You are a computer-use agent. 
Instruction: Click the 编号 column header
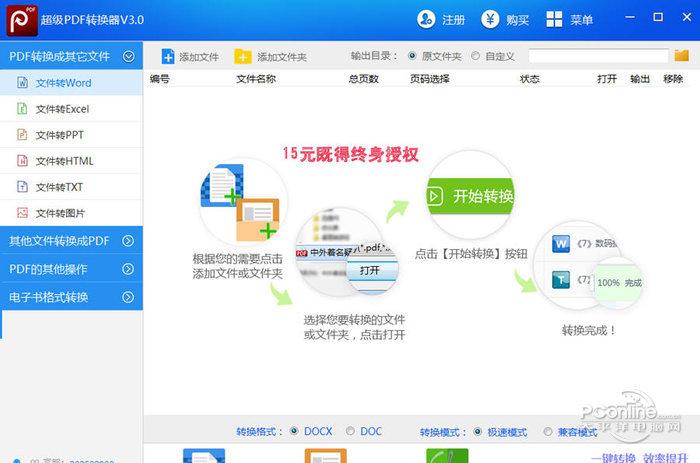tap(159, 79)
